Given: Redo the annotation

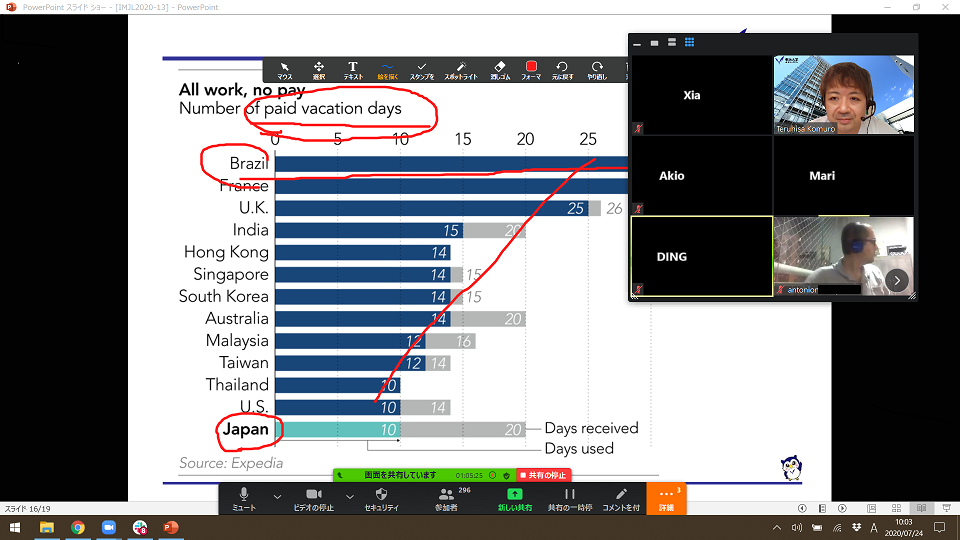Looking at the screenshot, I should [597, 70].
